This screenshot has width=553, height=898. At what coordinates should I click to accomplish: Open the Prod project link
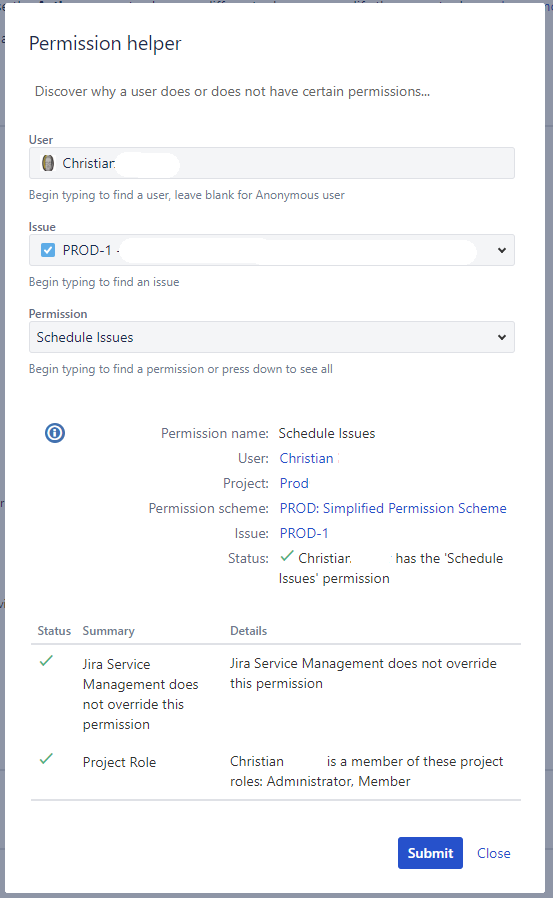pos(294,483)
